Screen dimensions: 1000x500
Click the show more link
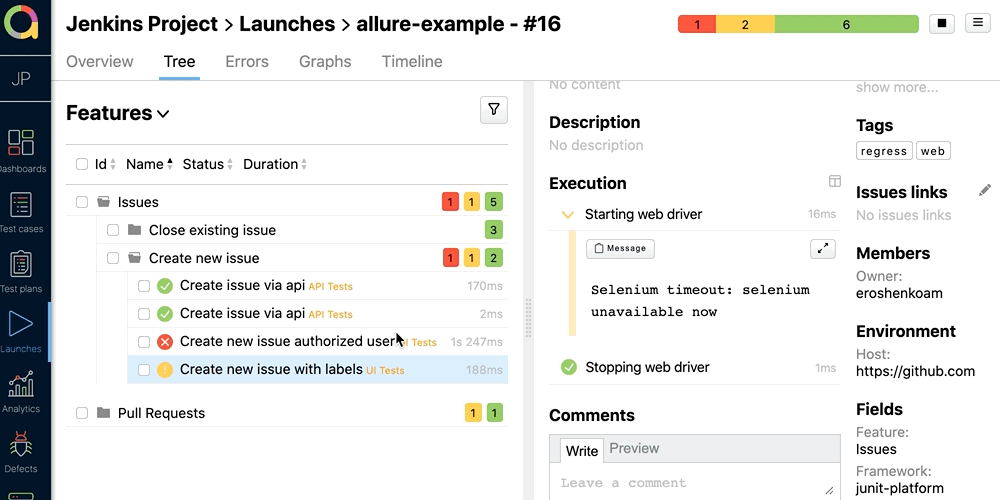click(897, 87)
